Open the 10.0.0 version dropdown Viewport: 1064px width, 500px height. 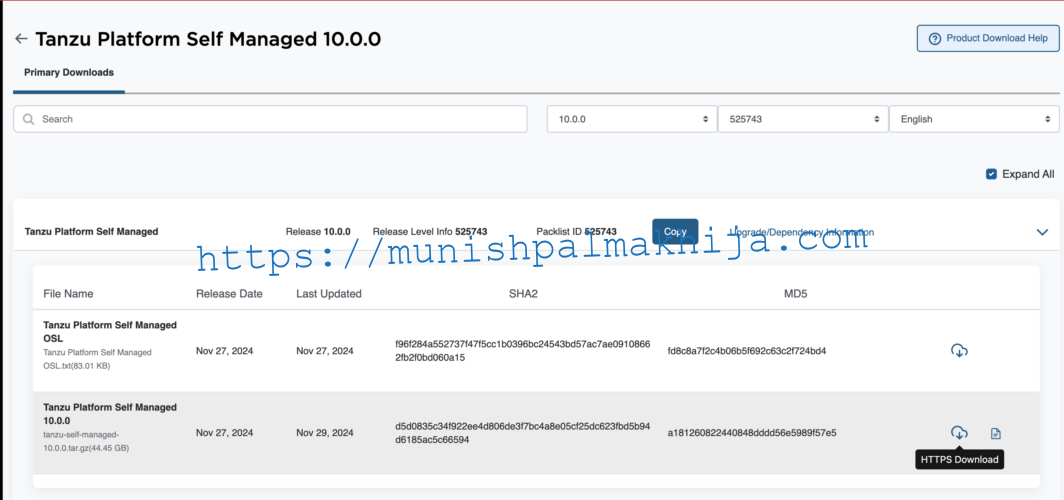[631, 119]
